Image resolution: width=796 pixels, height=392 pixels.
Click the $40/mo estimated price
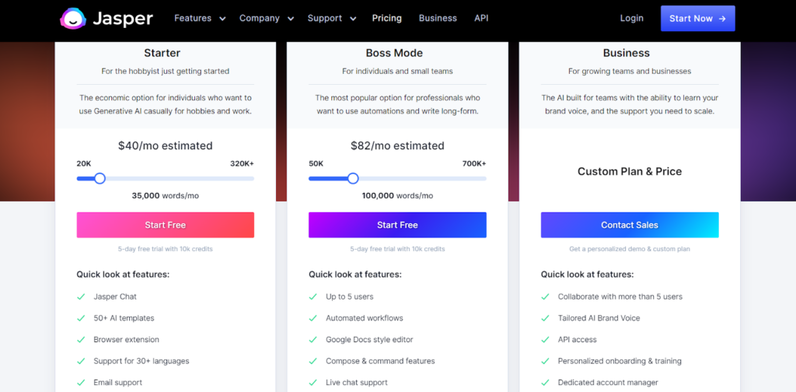[x=165, y=146]
